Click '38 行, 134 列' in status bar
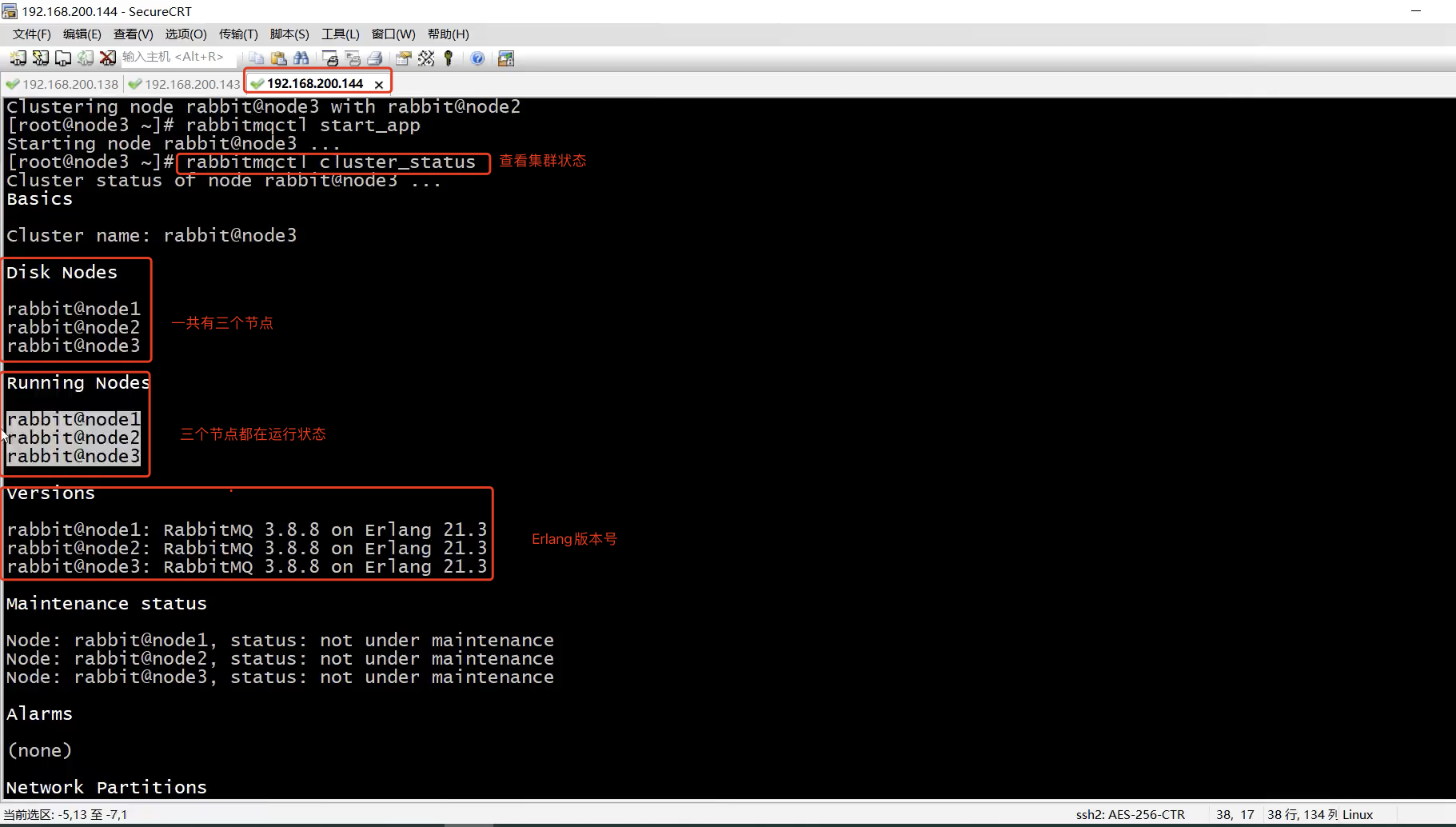Image resolution: width=1456 pixels, height=827 pixels. (1302, 814)
